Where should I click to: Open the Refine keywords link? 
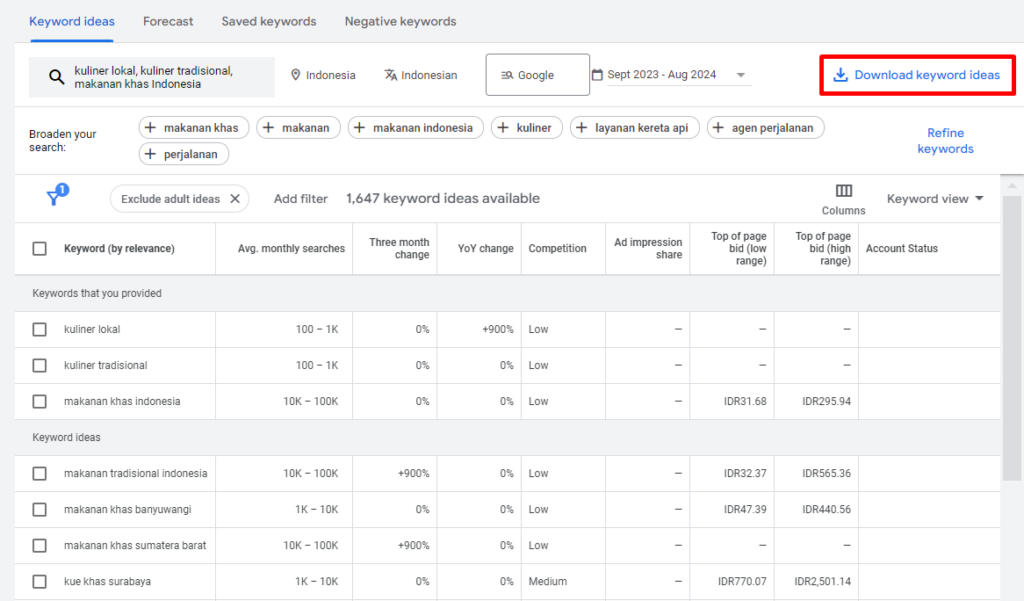[945, 140]
